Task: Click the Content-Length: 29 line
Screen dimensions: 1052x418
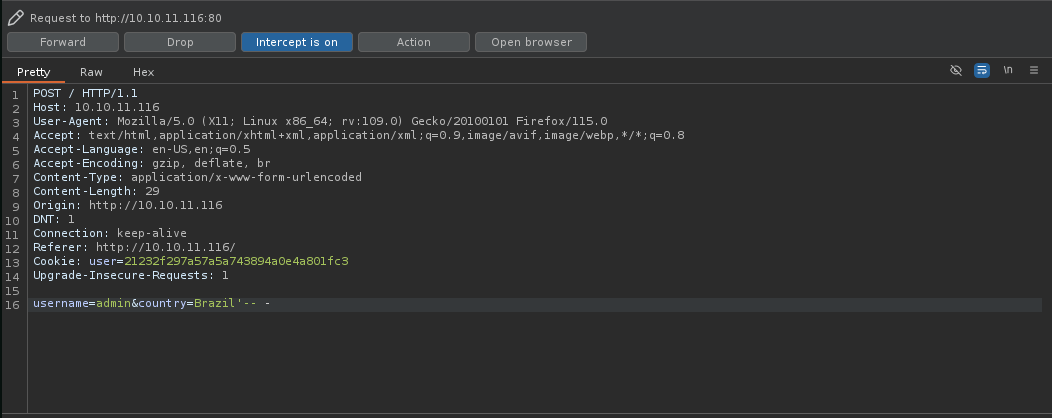Action: (x=96, y=191)
